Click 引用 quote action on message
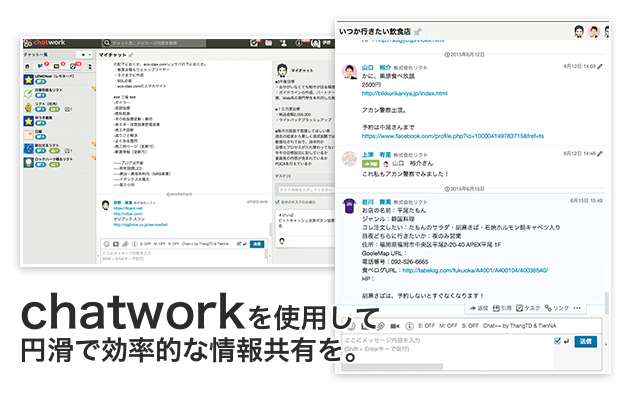 (502, 308)
